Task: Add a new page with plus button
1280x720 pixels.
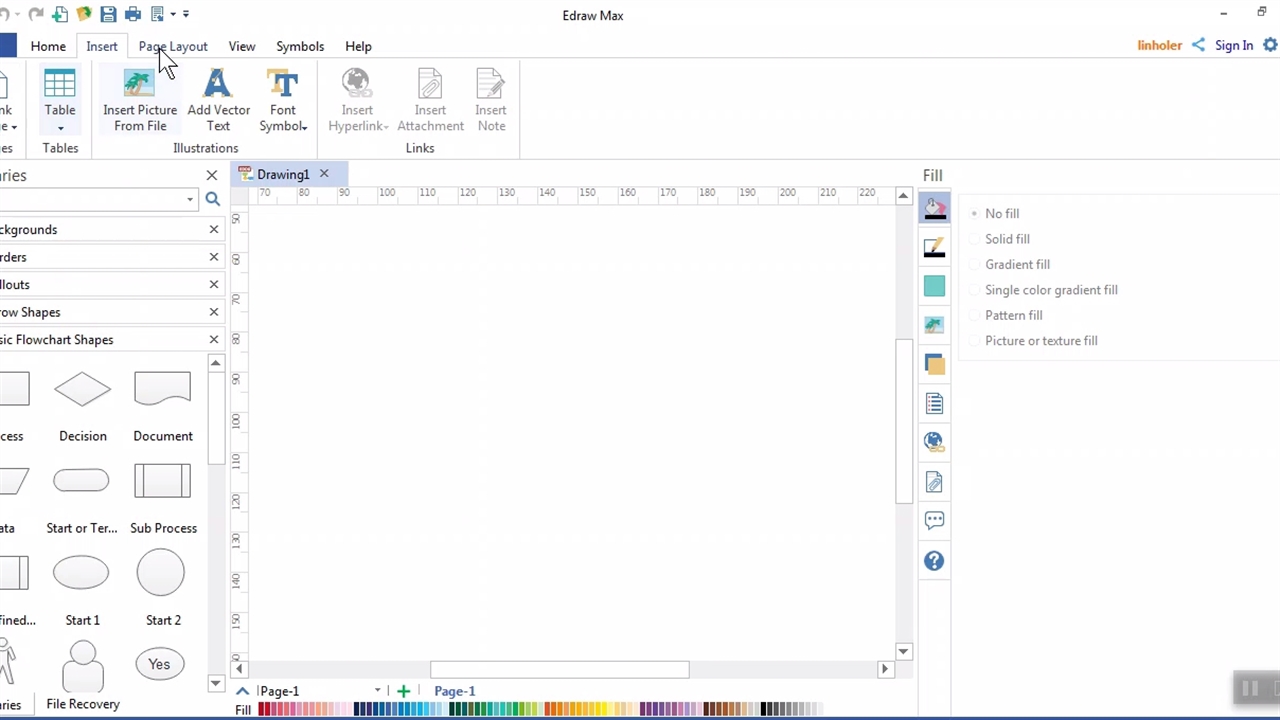Action: point(403,691)
